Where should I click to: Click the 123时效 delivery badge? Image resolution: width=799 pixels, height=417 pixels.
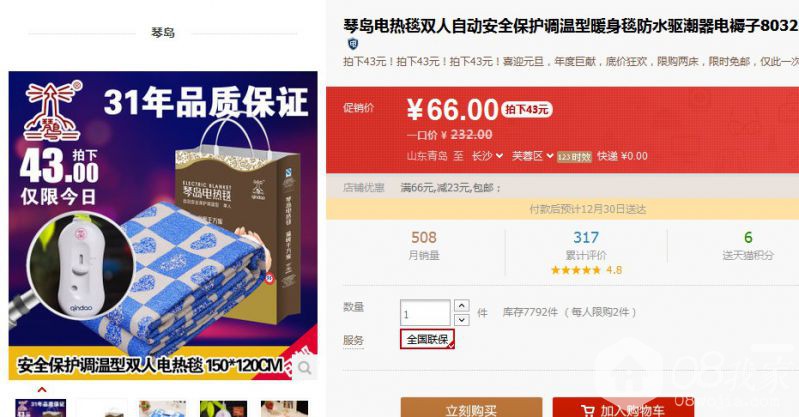click(574, 157)
